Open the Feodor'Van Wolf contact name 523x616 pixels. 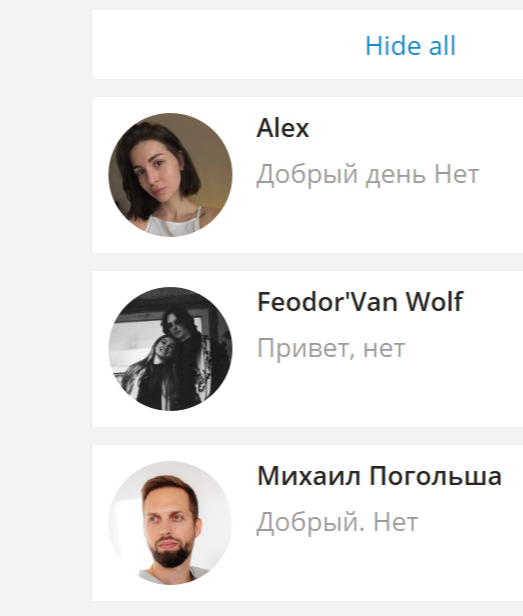360,302
